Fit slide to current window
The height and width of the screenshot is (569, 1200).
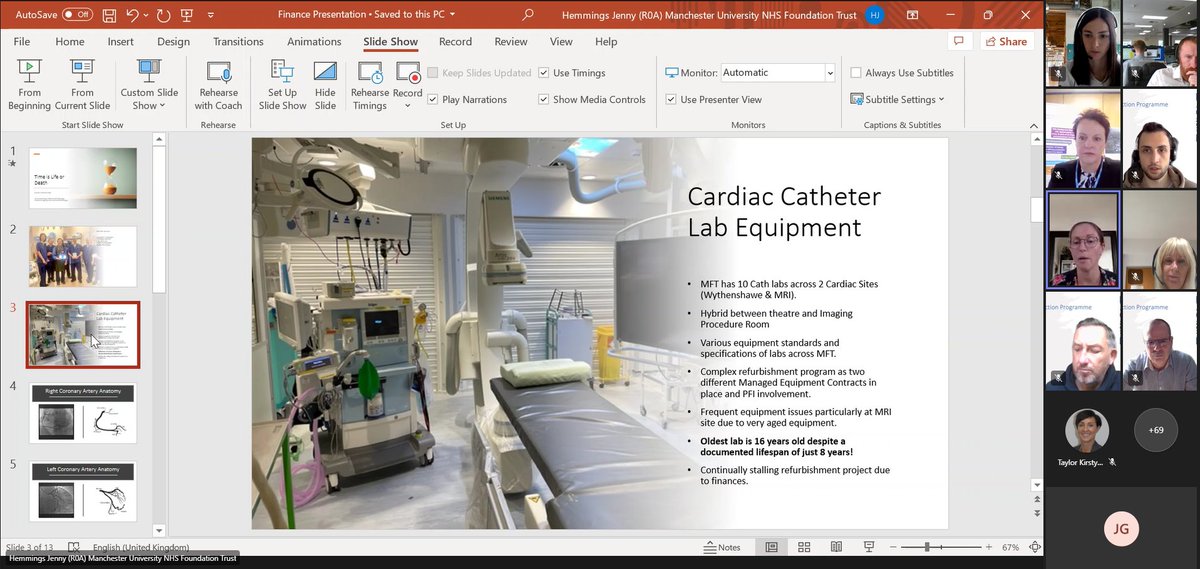1034,547
